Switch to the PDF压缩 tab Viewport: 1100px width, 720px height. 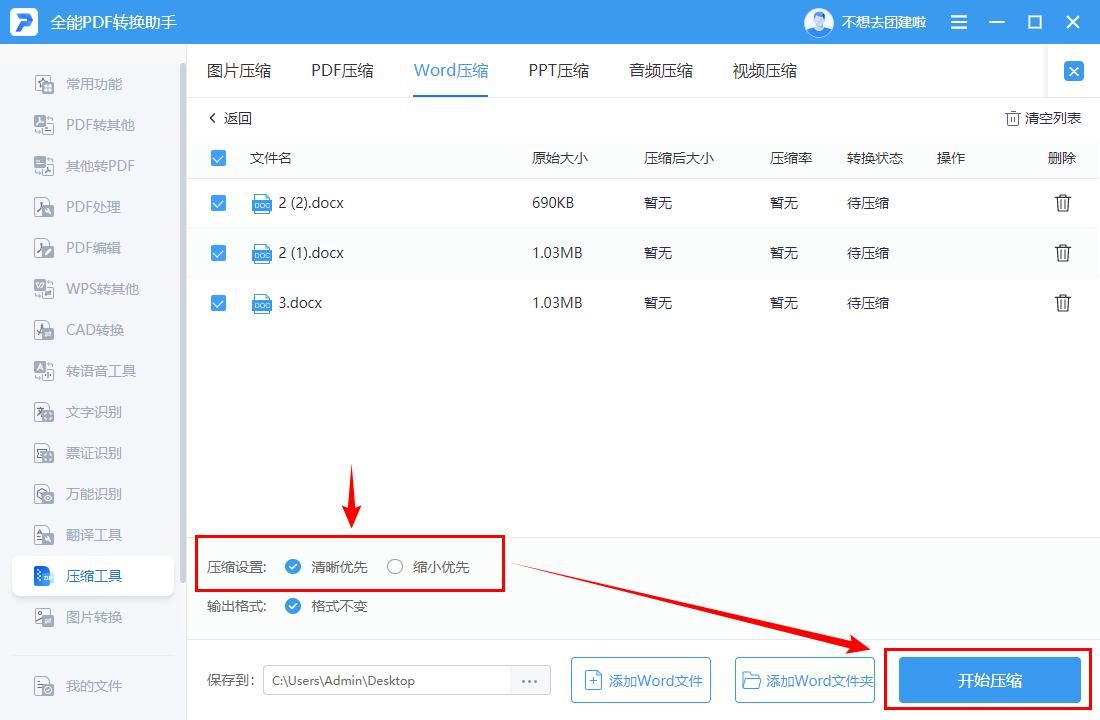coord(342,71)
